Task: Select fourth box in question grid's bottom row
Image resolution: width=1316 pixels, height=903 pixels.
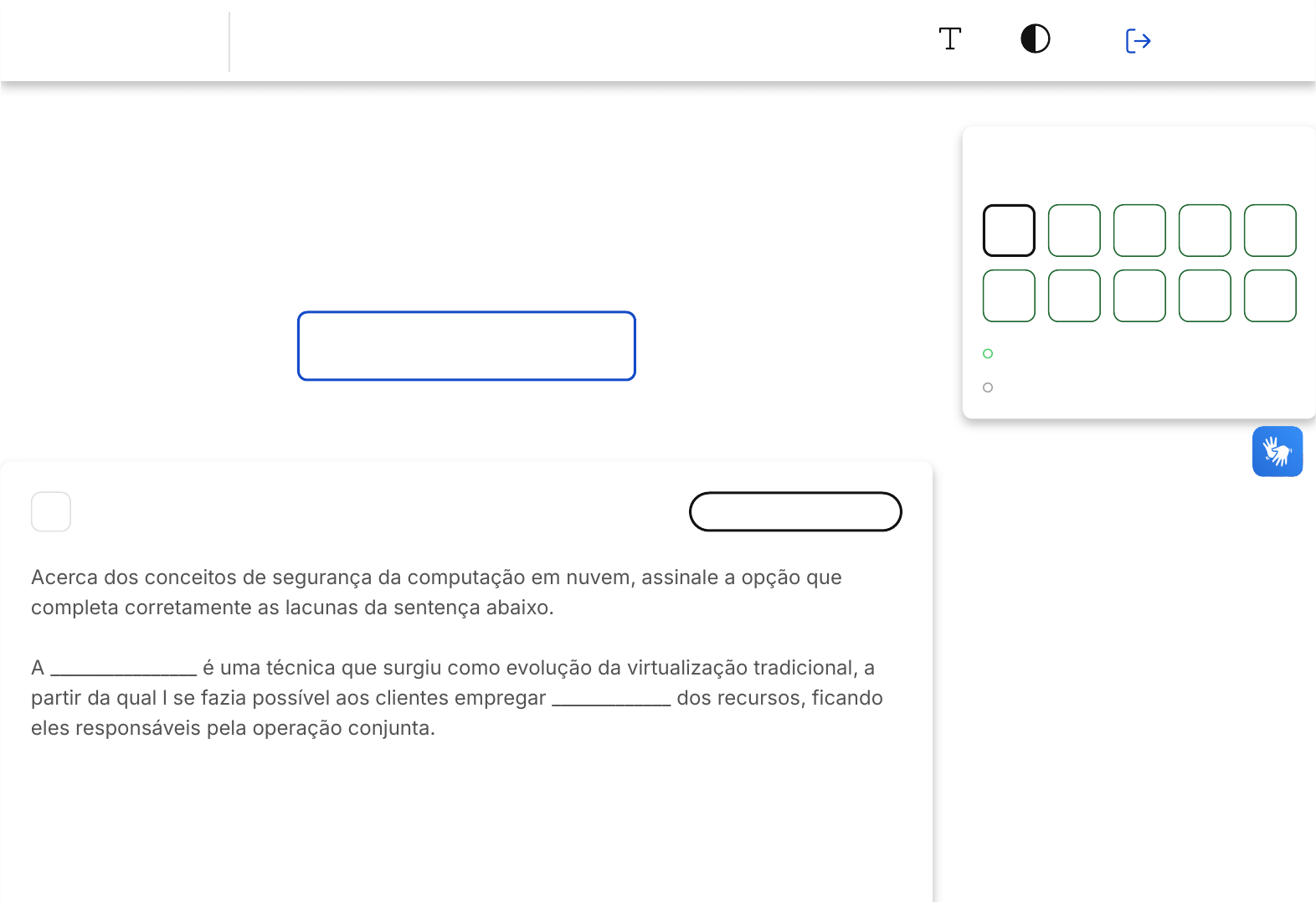Action: click(x=1205, y=295)
